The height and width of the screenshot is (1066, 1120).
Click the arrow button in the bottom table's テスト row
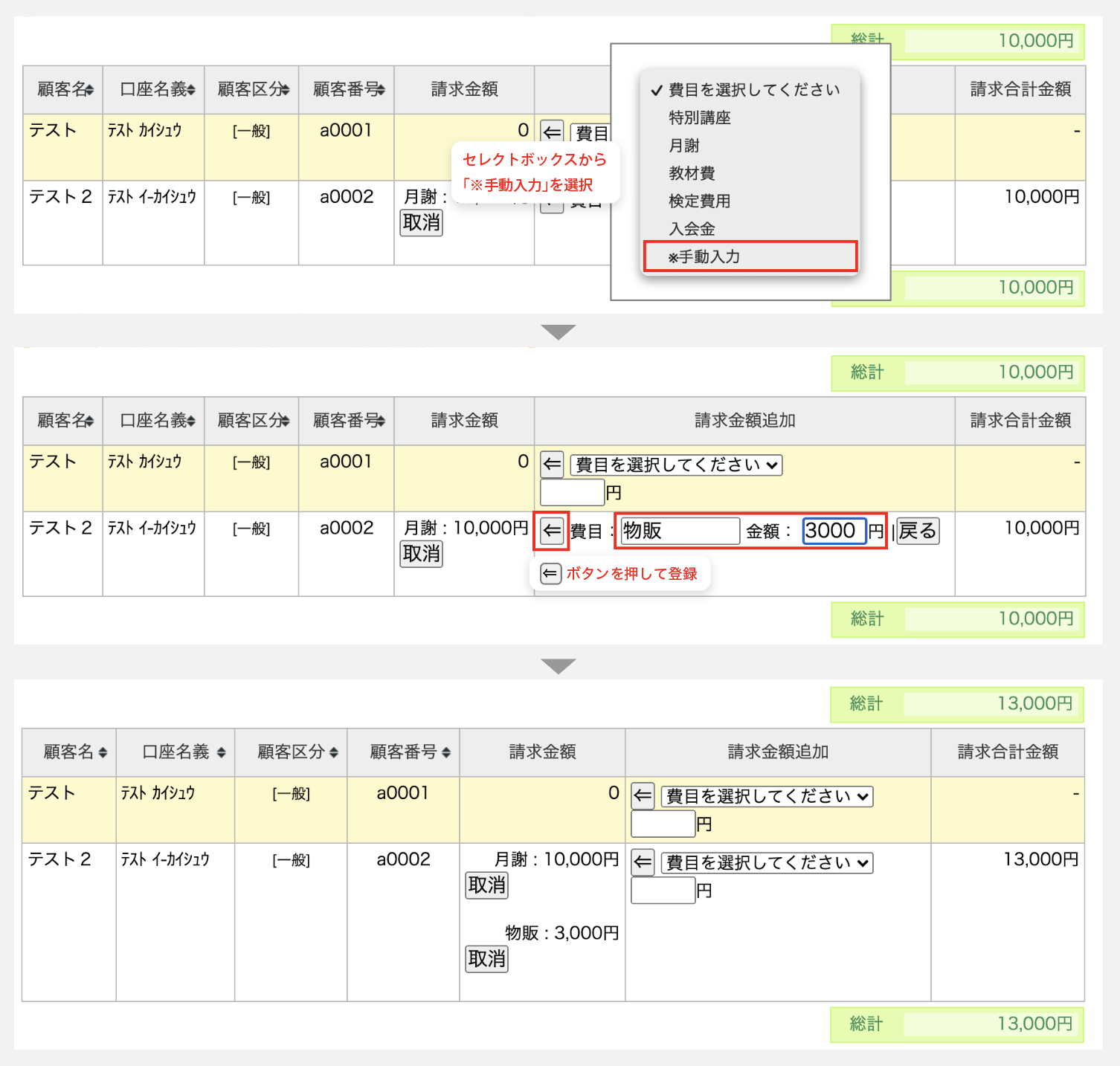(643, 796)
